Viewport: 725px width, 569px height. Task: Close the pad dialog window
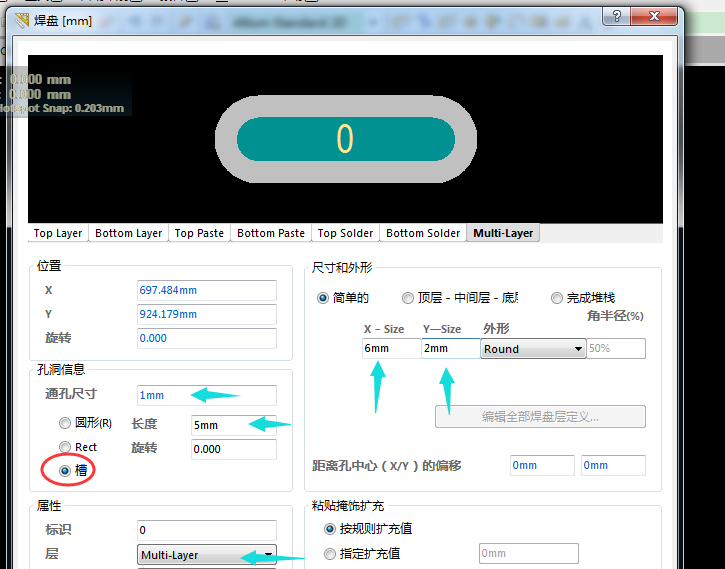(x=654, y=17)
